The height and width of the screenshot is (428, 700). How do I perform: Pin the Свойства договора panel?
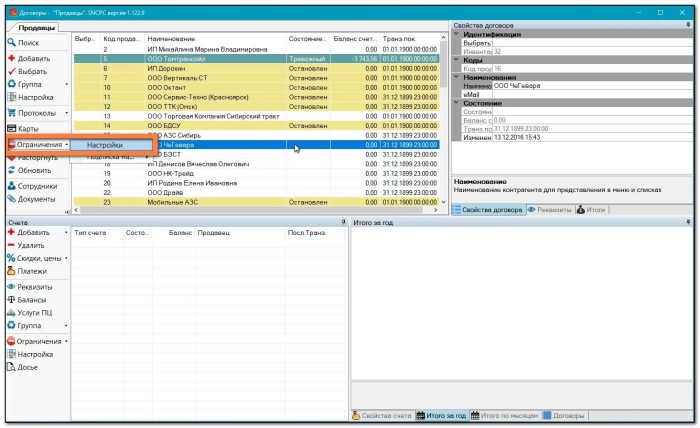point(688,25)
